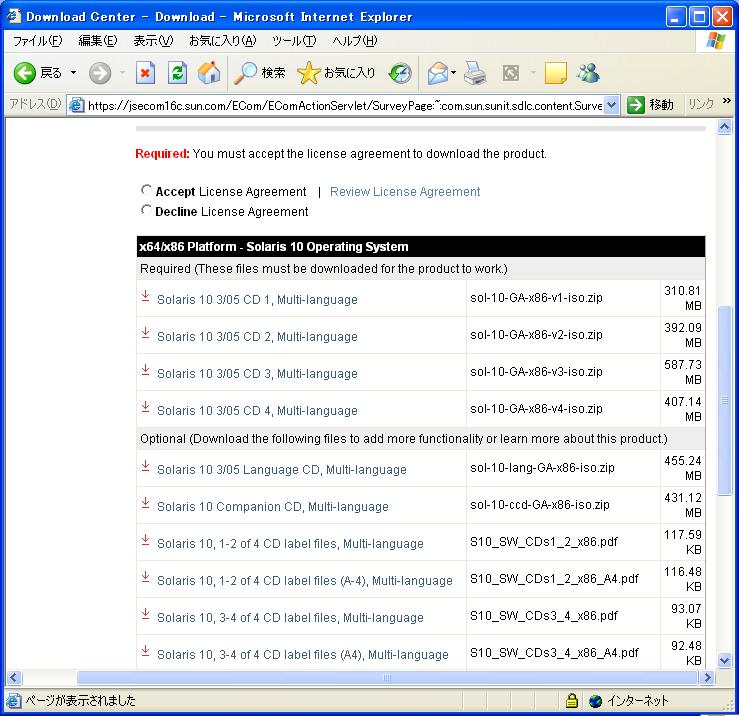Screen dimensions: 739x716
Task: Open the 表示(V) menu
Action: point(153,41)
